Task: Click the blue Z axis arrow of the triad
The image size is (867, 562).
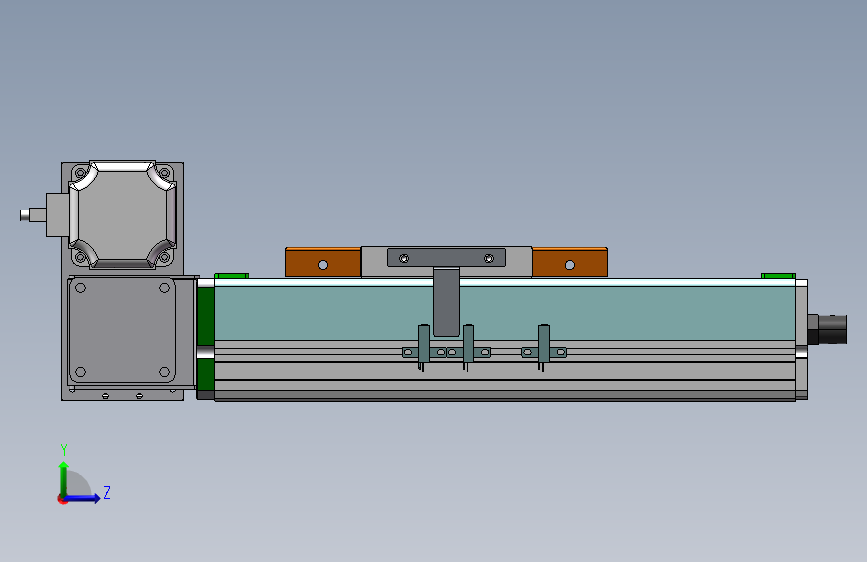Action: point(83,498)
